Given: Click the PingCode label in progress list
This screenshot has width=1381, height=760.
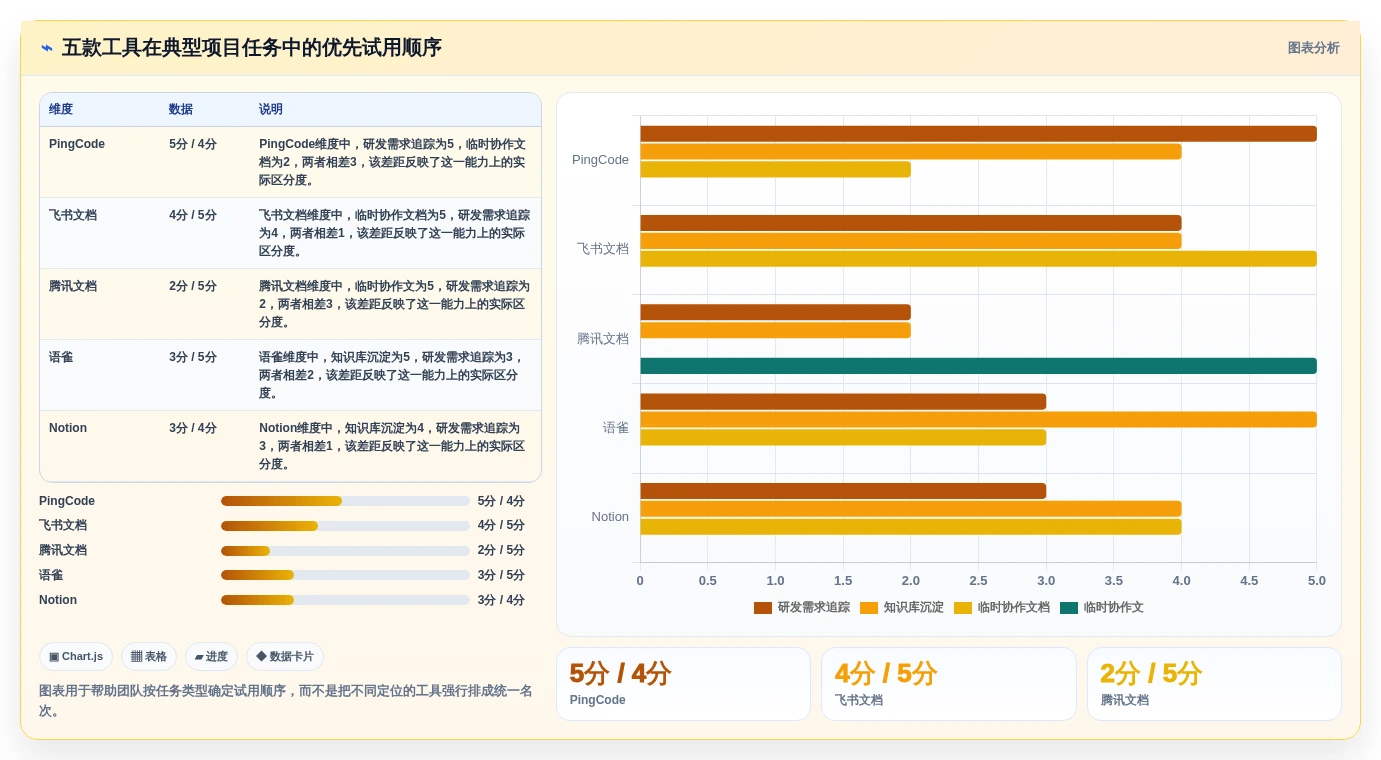Looking at the screenshot, I should pyautogui.click(x=67, y=501).
